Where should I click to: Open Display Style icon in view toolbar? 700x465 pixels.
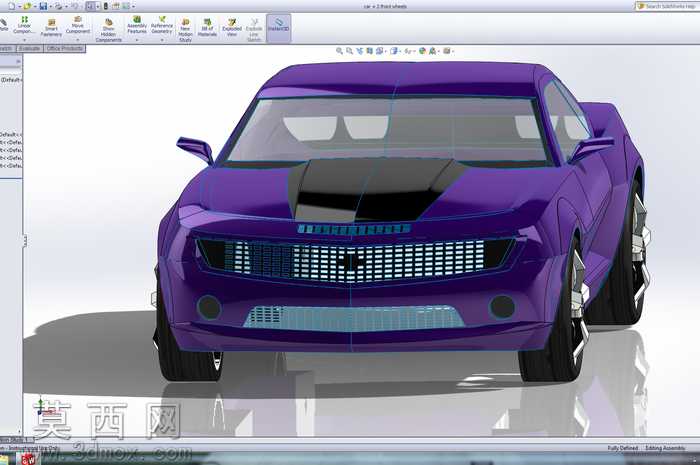point(394,51)
